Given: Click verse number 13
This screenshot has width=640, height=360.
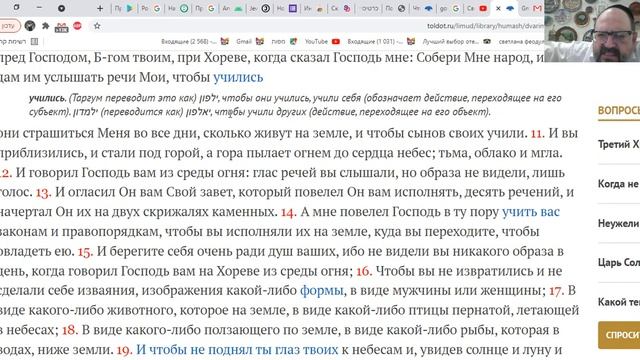Looking at the screenshot, I should coord(43,192).
